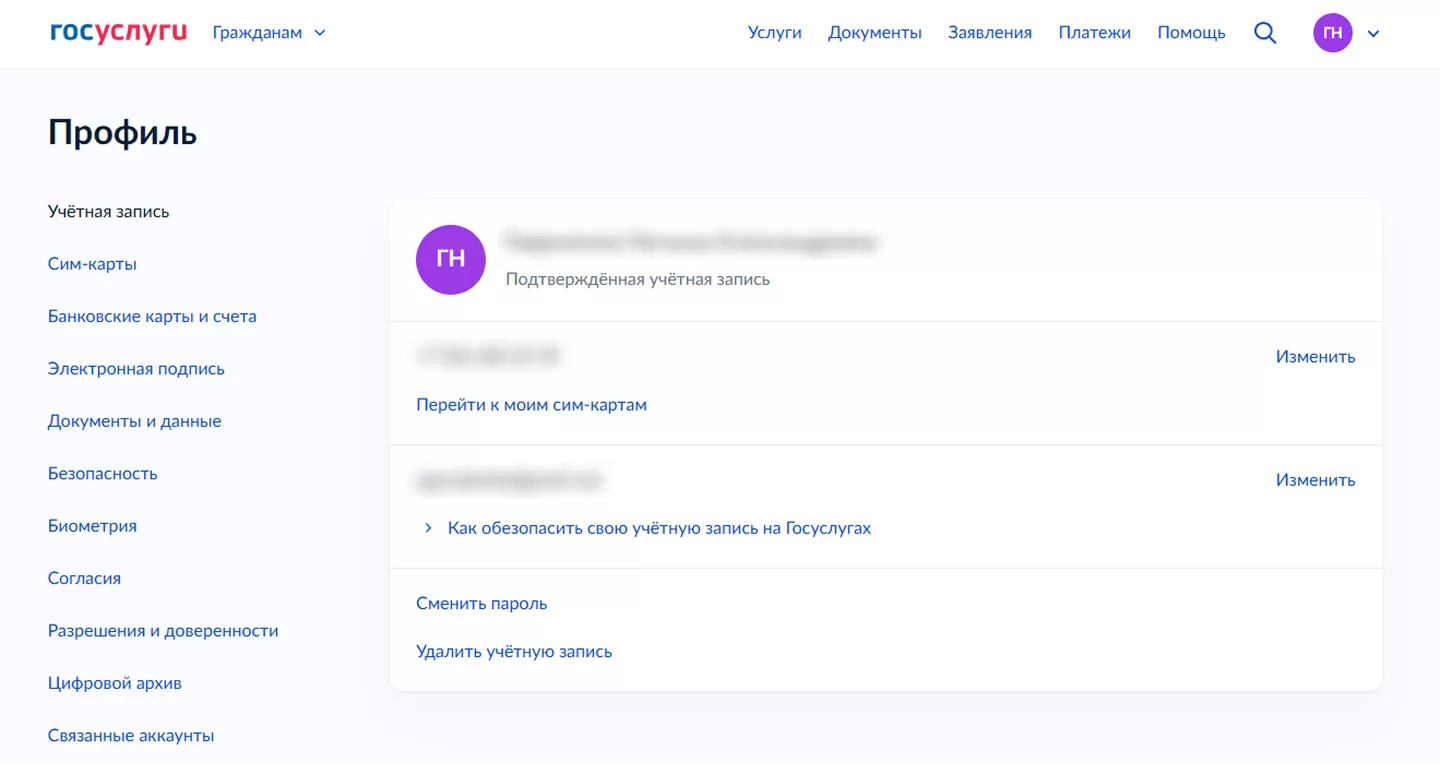The width and height of the screenshot is (1440, 764).
Task: Open the search magnifier icon
Action: (x=1265, y=33)
